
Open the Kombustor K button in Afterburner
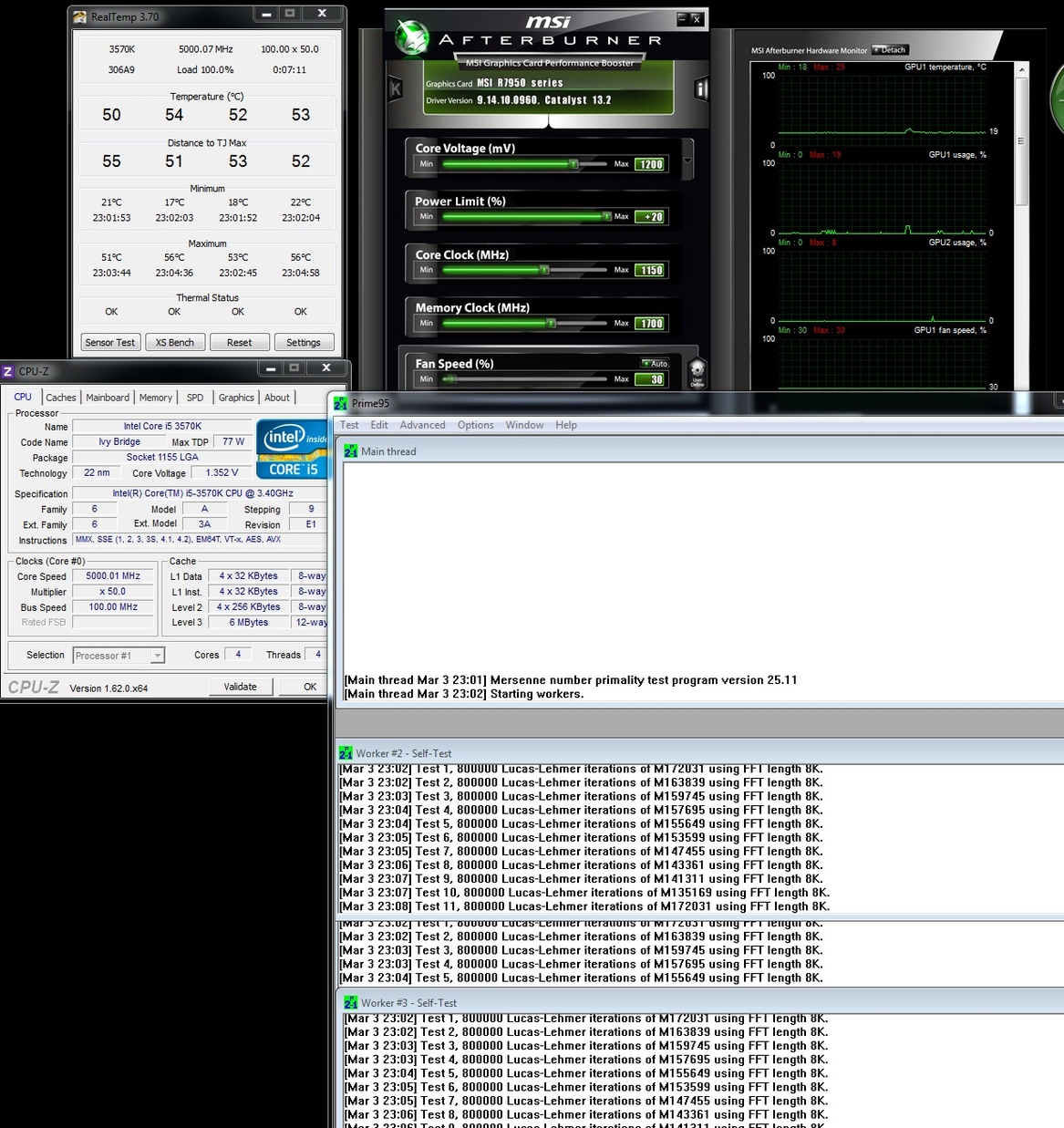tap(396, 88)
